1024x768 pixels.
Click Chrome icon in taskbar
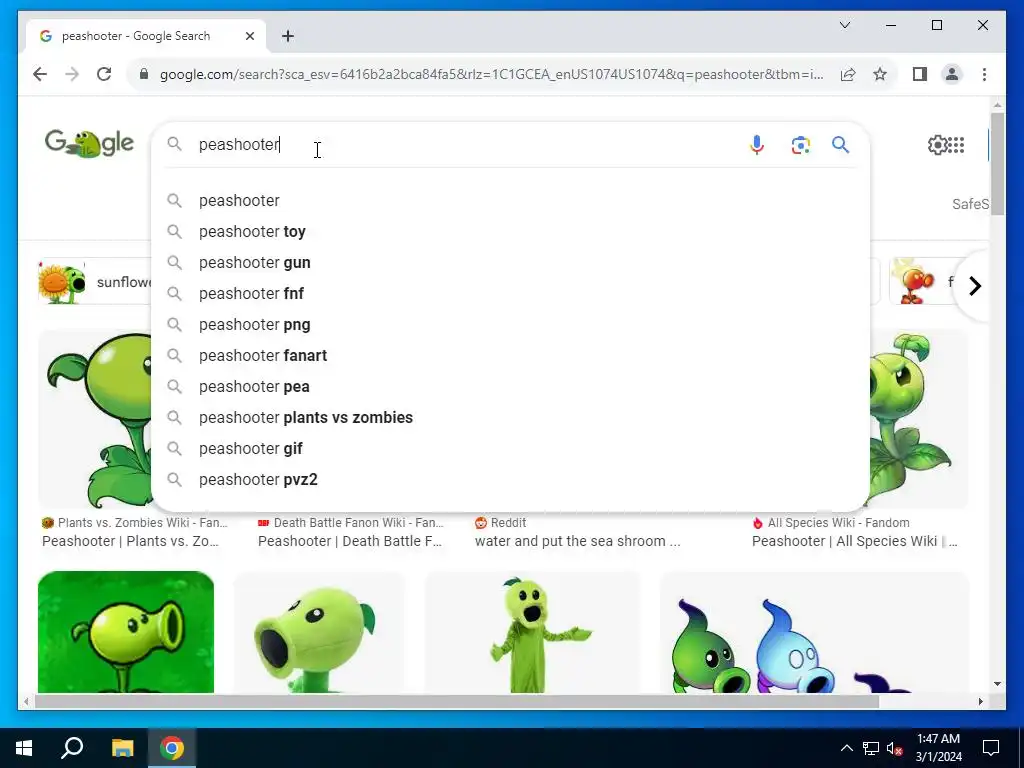[x=172, y=748]
